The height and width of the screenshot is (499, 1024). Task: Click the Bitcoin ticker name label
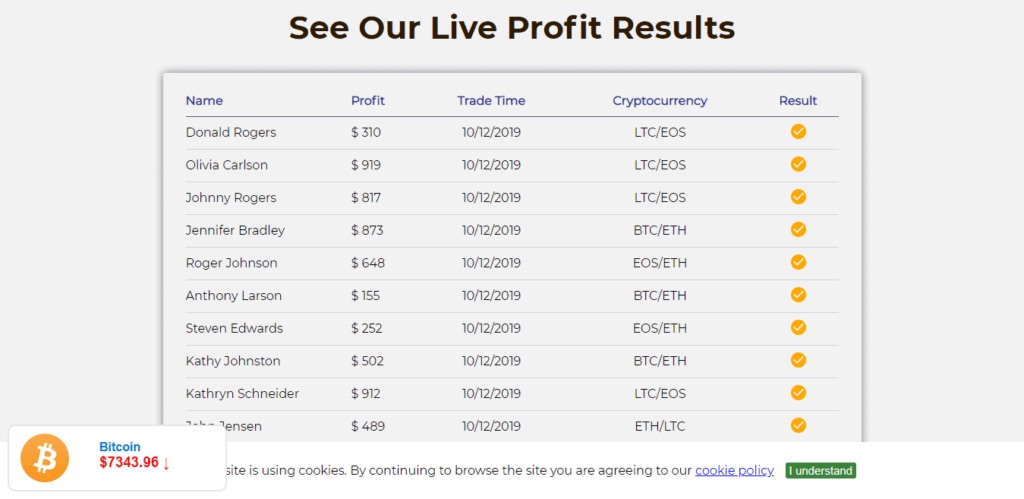click(x=120, y=447)
